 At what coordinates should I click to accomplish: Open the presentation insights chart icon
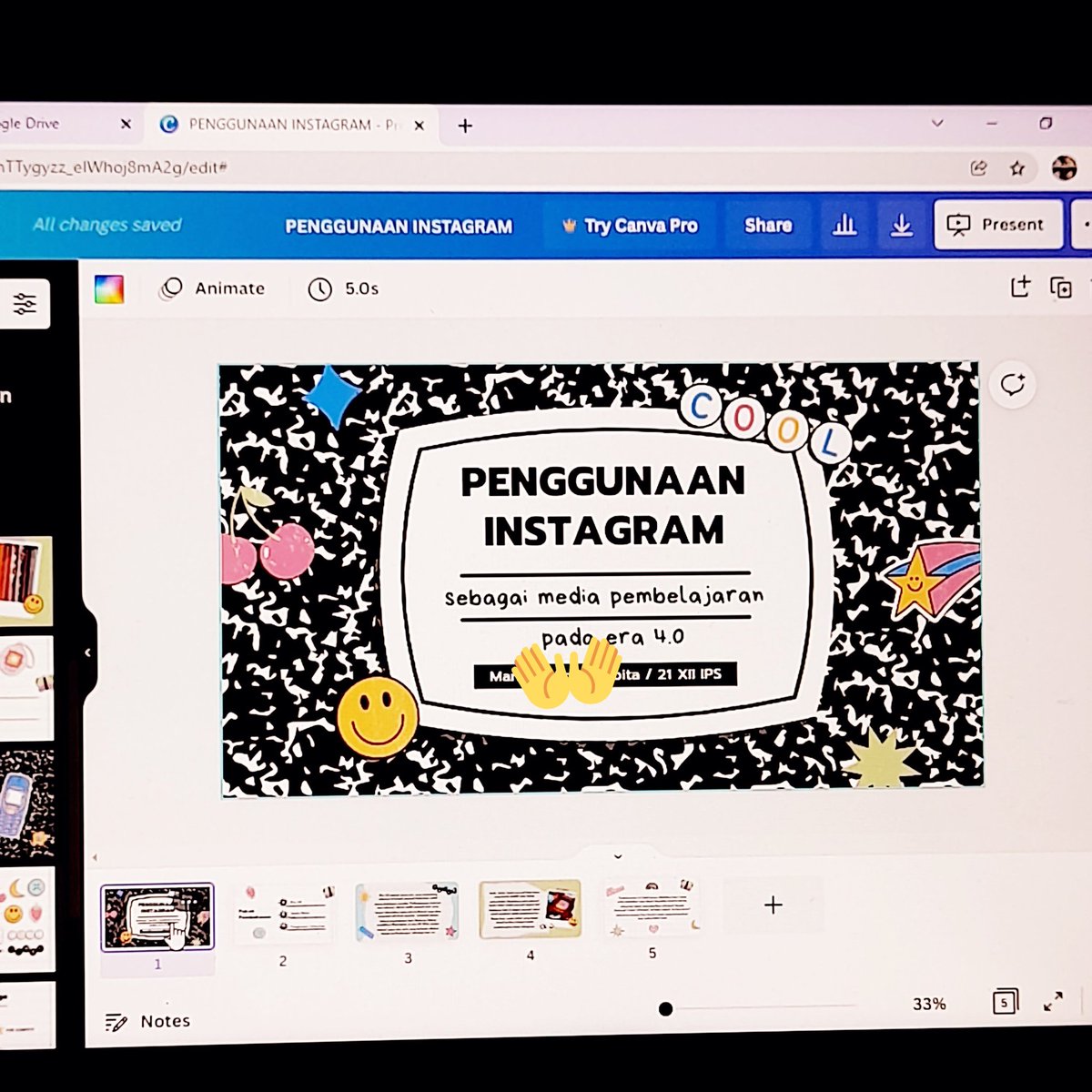pyautogui.click(x=844, y=225)
